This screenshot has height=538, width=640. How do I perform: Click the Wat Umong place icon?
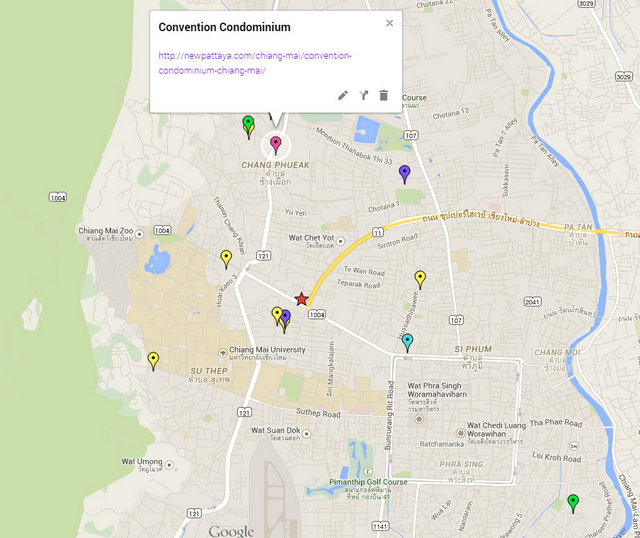(x=169, y=465)
